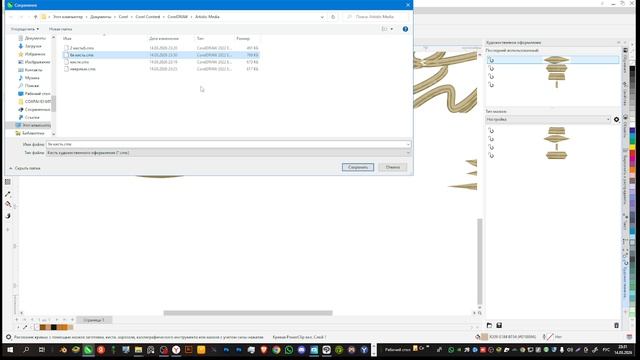The width and height of the screenshot is (640, 360).
Task: Click the taskbar search magnifier icon
Action: (x=26, y=350)
